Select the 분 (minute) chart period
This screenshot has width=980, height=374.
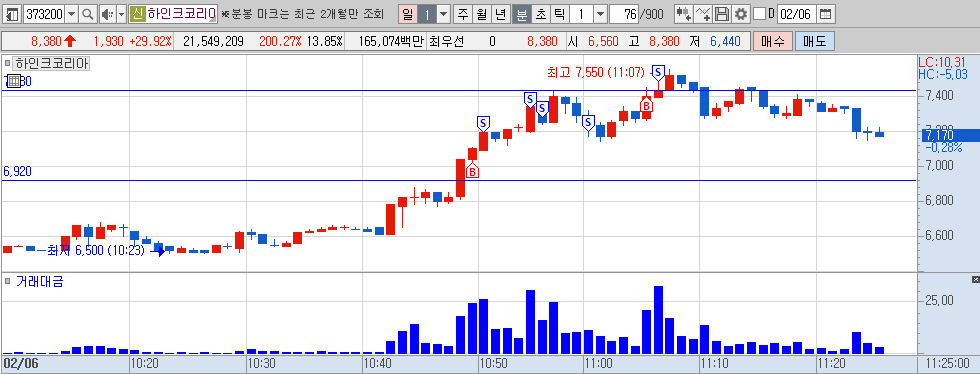click(x=521, y=13)
